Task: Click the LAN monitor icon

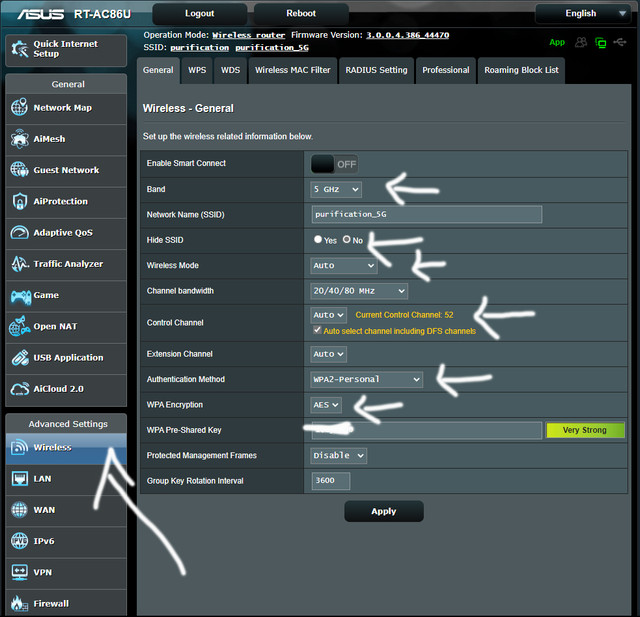Action: pyautogui.click(x=20, y=478)
